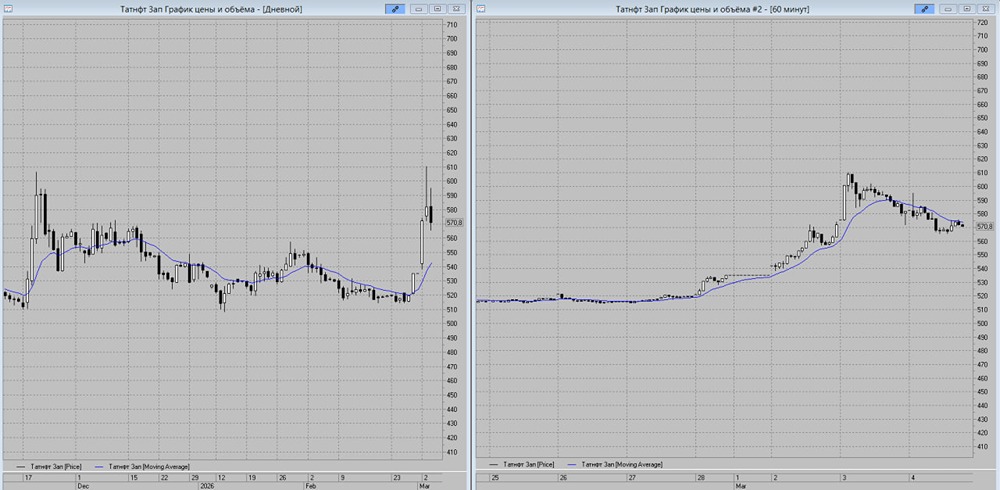Click the chart window icon of the 60-minute chart
Screen dimensions: 1000x490
click(x=481, y=9)
